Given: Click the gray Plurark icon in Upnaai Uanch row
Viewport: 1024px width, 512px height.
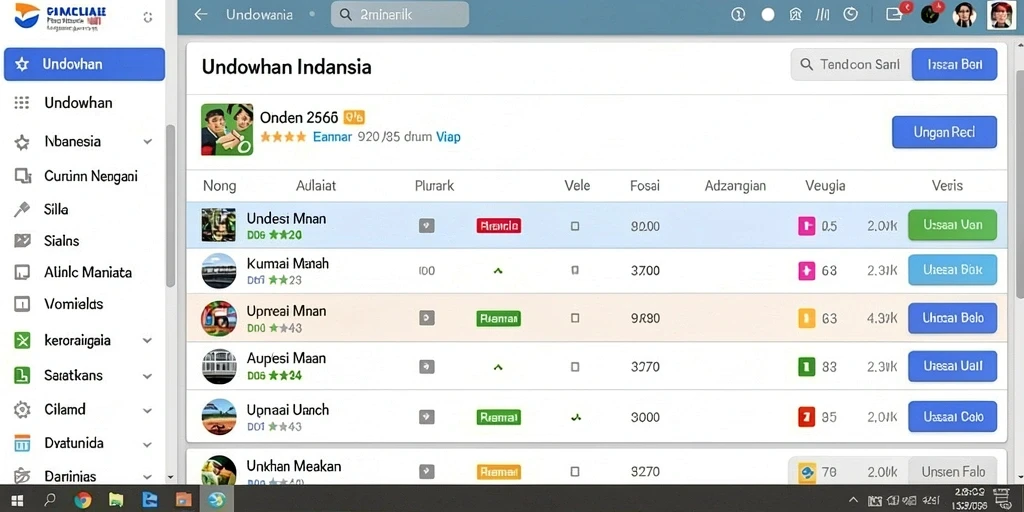Looking at the screenshot, I should 426,417.
